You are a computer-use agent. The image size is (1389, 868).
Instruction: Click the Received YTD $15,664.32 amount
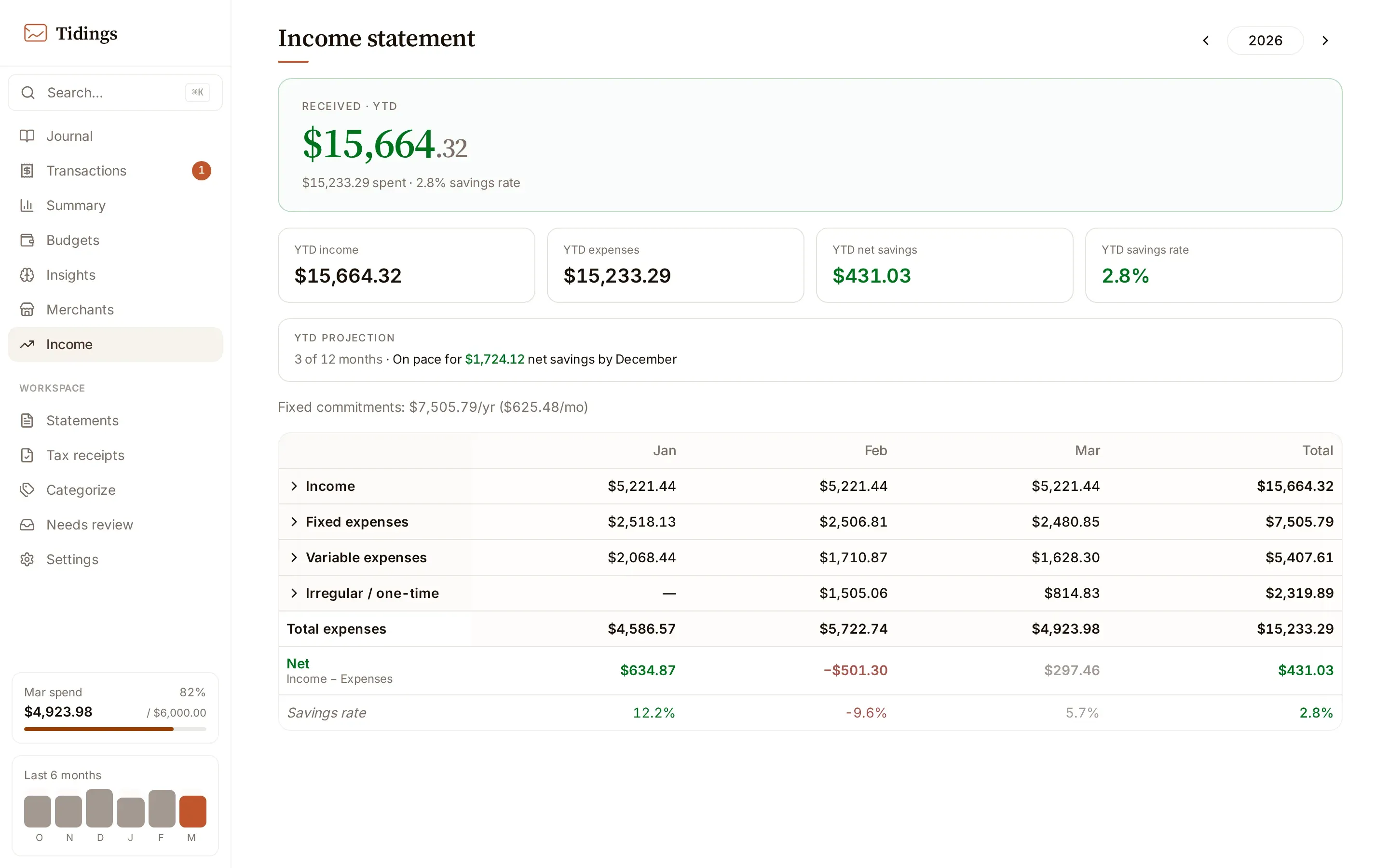[x=384, y=144]
